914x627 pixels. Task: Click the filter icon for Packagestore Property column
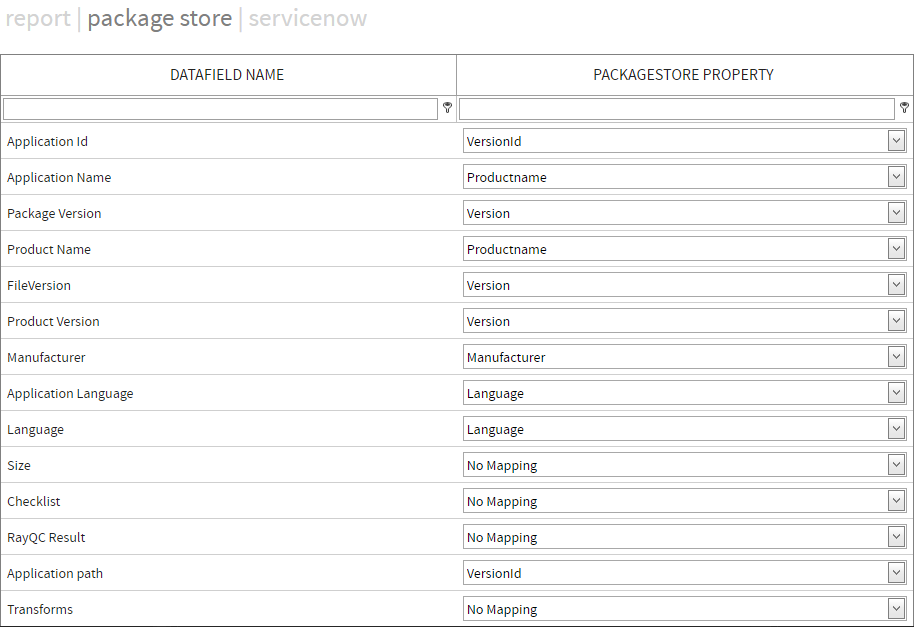(x=904, y=108)
